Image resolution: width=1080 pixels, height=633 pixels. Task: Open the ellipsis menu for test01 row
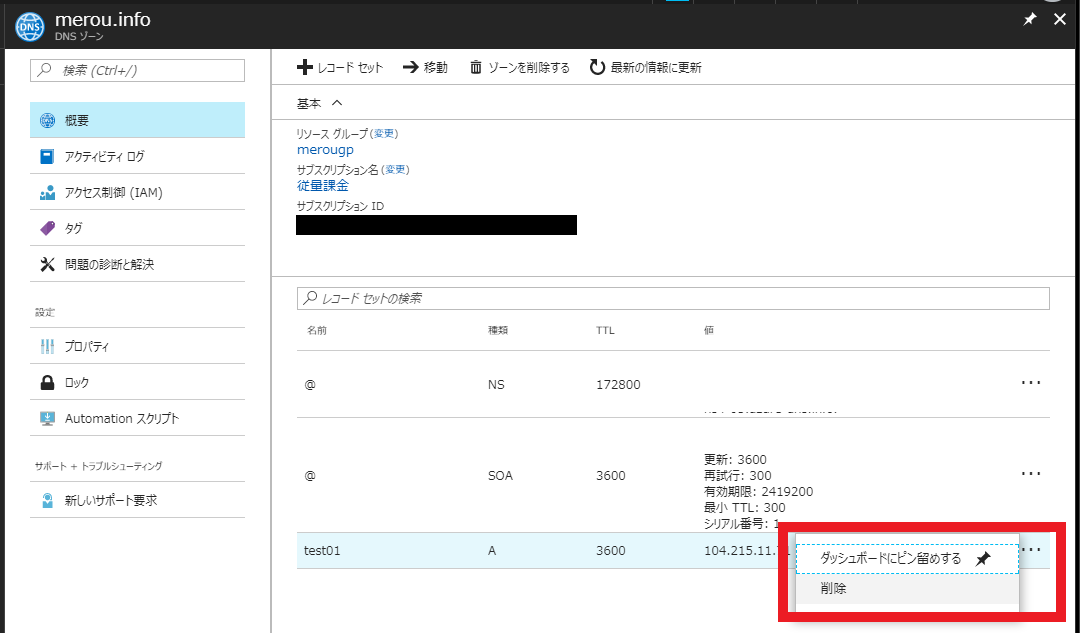(1031, 549)
